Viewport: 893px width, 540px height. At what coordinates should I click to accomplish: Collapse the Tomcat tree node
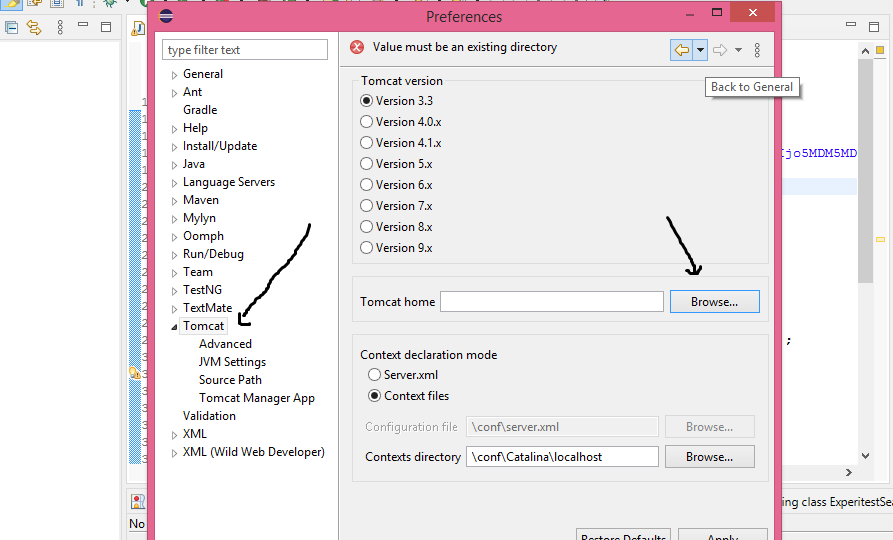click(174, 327)
